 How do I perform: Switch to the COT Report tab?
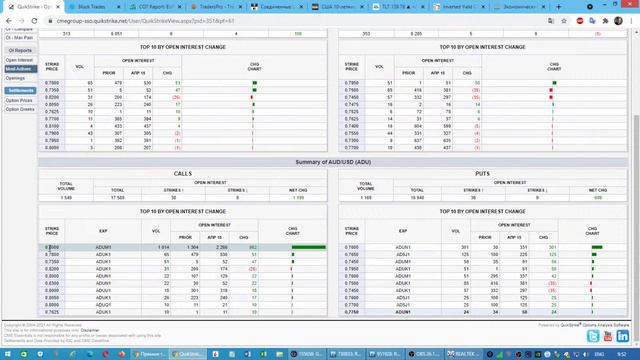point(156,7)
